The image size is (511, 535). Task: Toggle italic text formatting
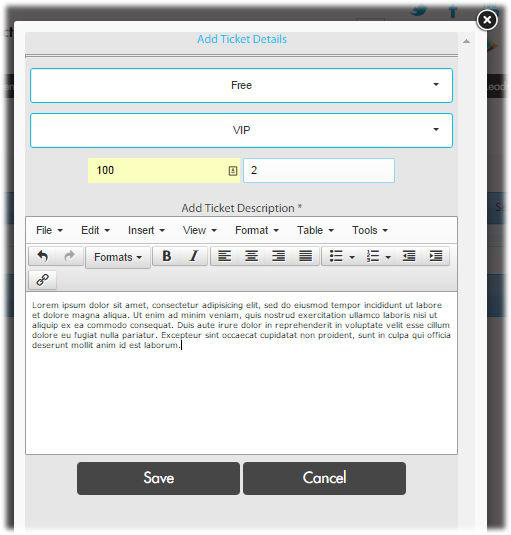[x=194, y=256]
